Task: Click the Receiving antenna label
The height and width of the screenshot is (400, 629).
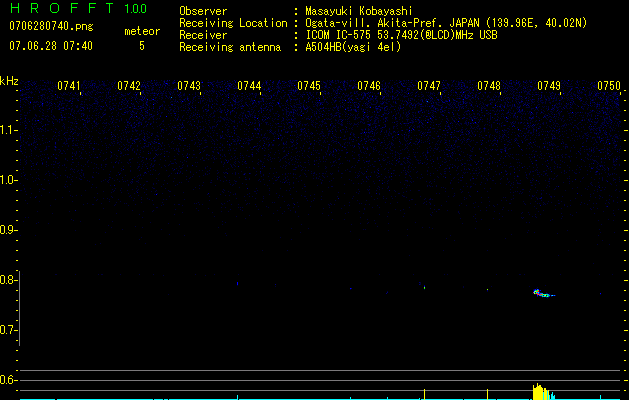Action: pyautogui.click(x=230, y=47)
